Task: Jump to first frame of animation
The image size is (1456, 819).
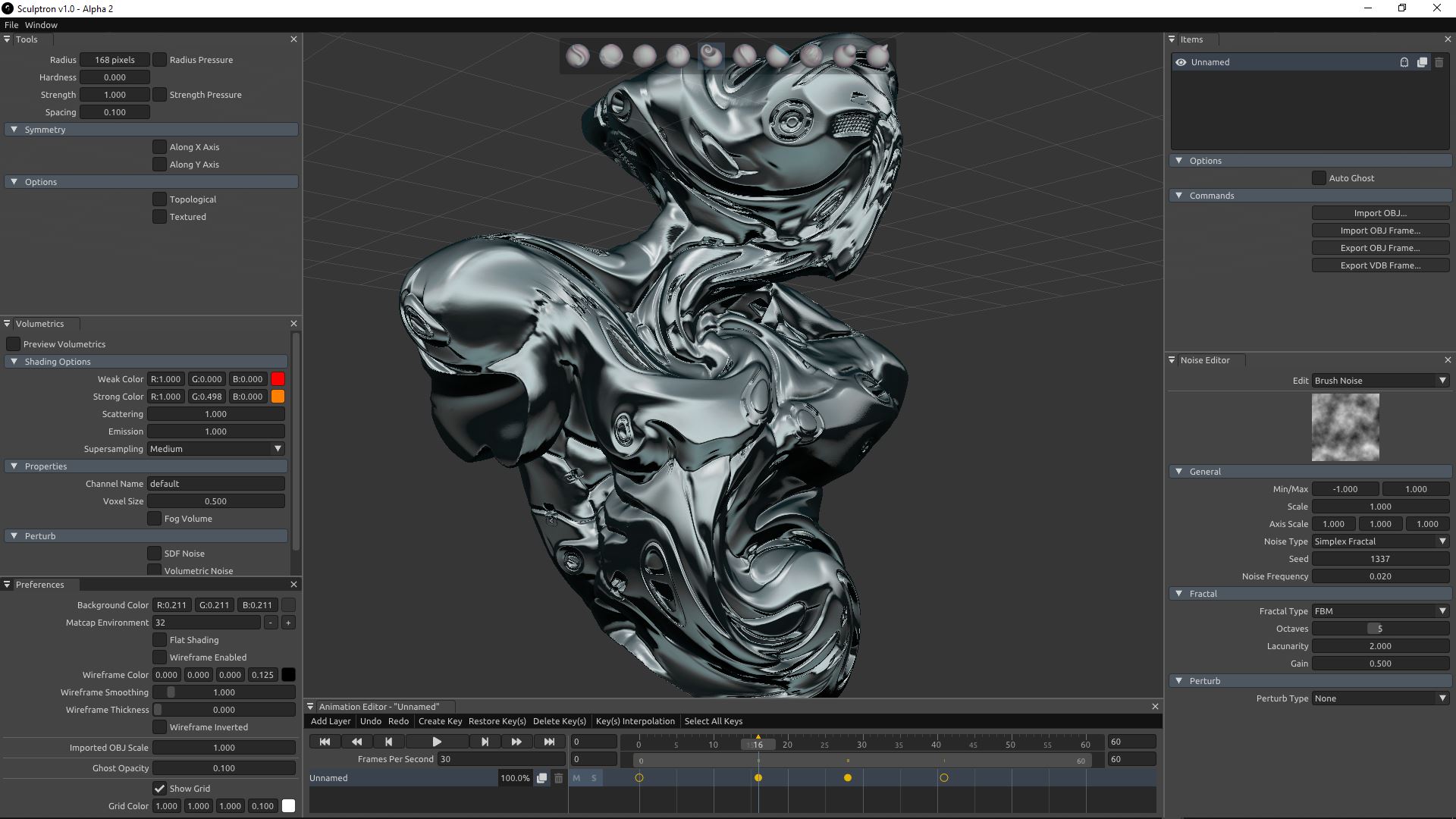Action: [325, 742]
